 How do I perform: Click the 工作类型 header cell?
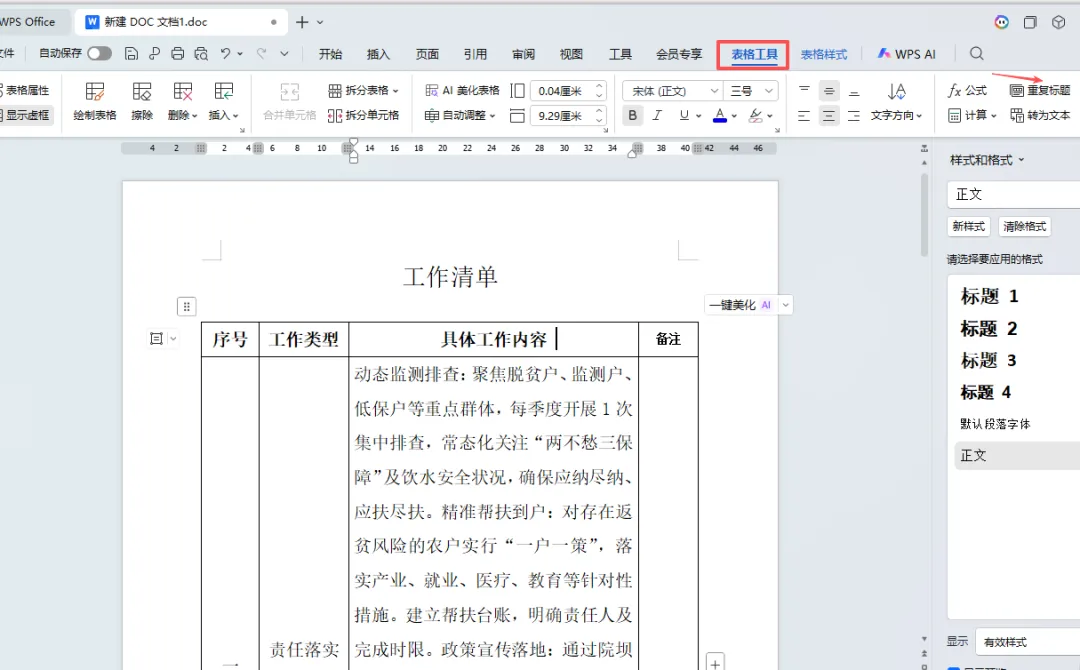pos(304,339)
